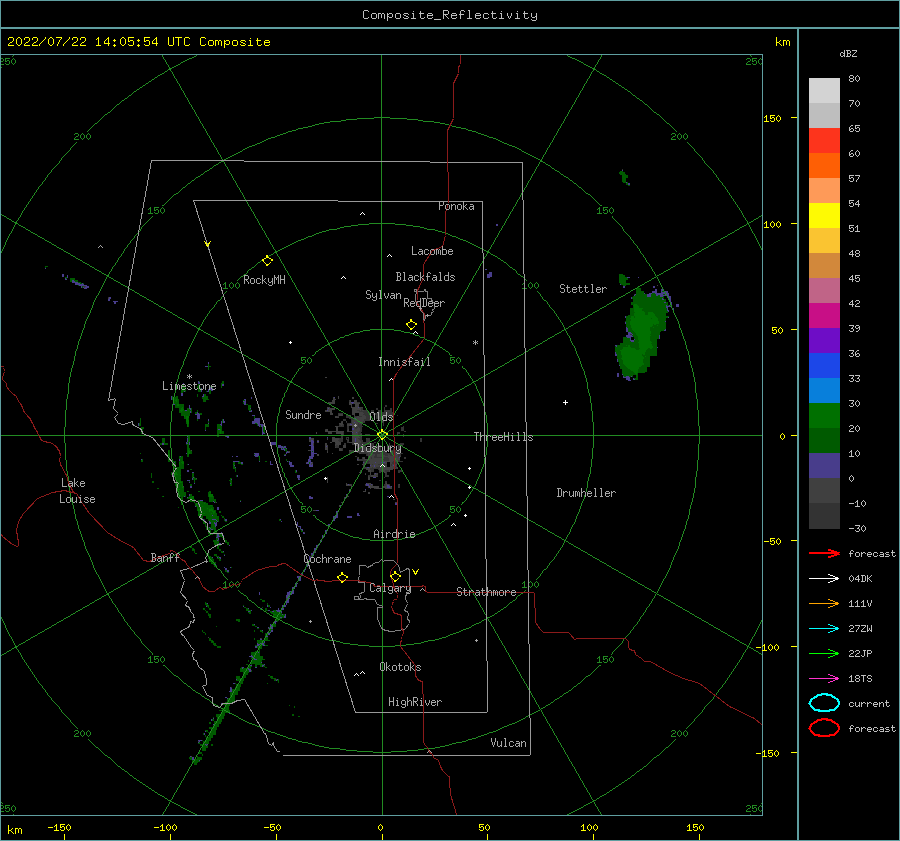
Task: Click the orange 60 dBZ color swatch
Action: (824, 166)
